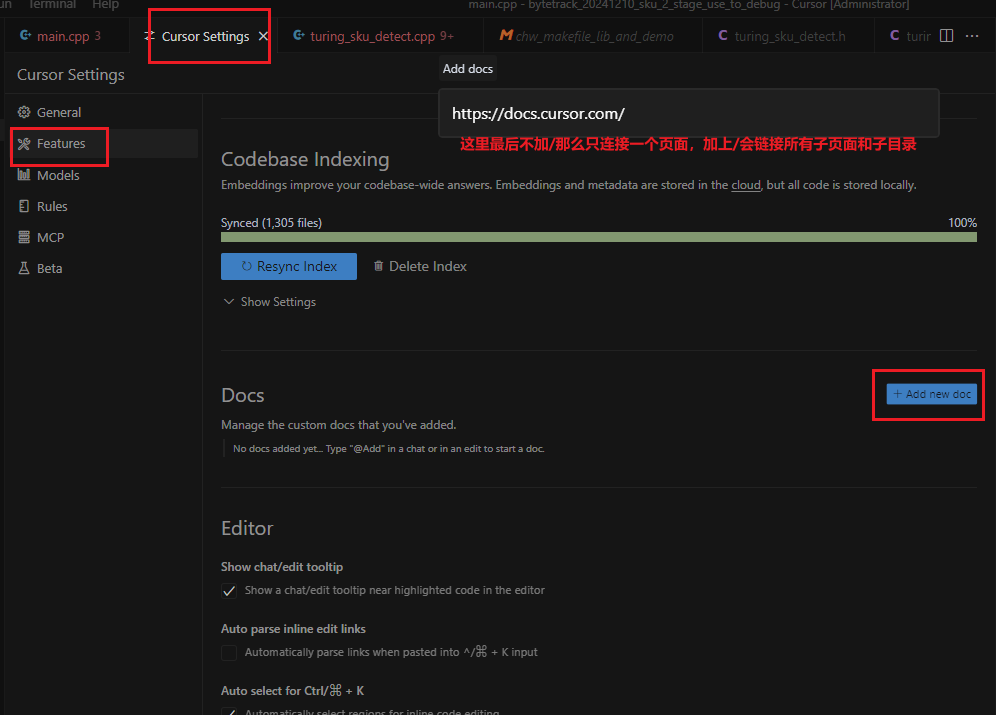This screenshot has height=715, width=996.
Task: Close the Cursor Settings tab
Action: (x=263, y=36)
